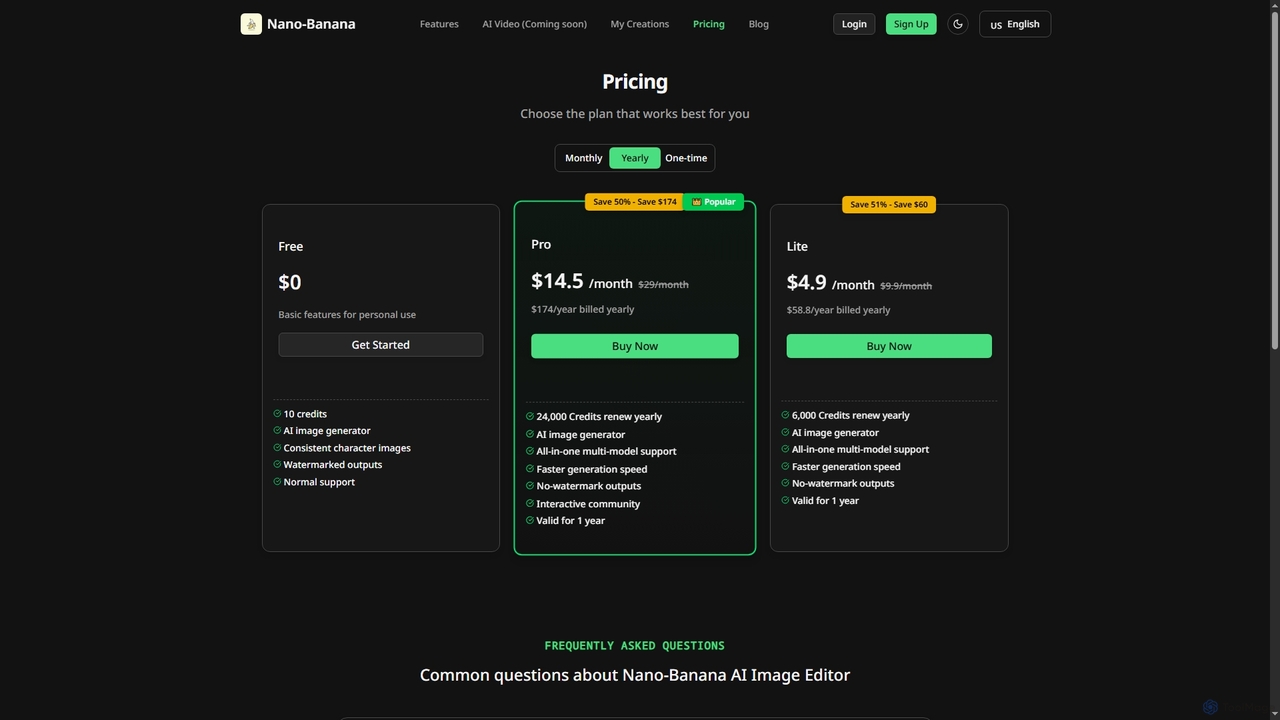Click the struck-through '$29/month' price
The image size is (1280, 720).
tap(664, 285)
